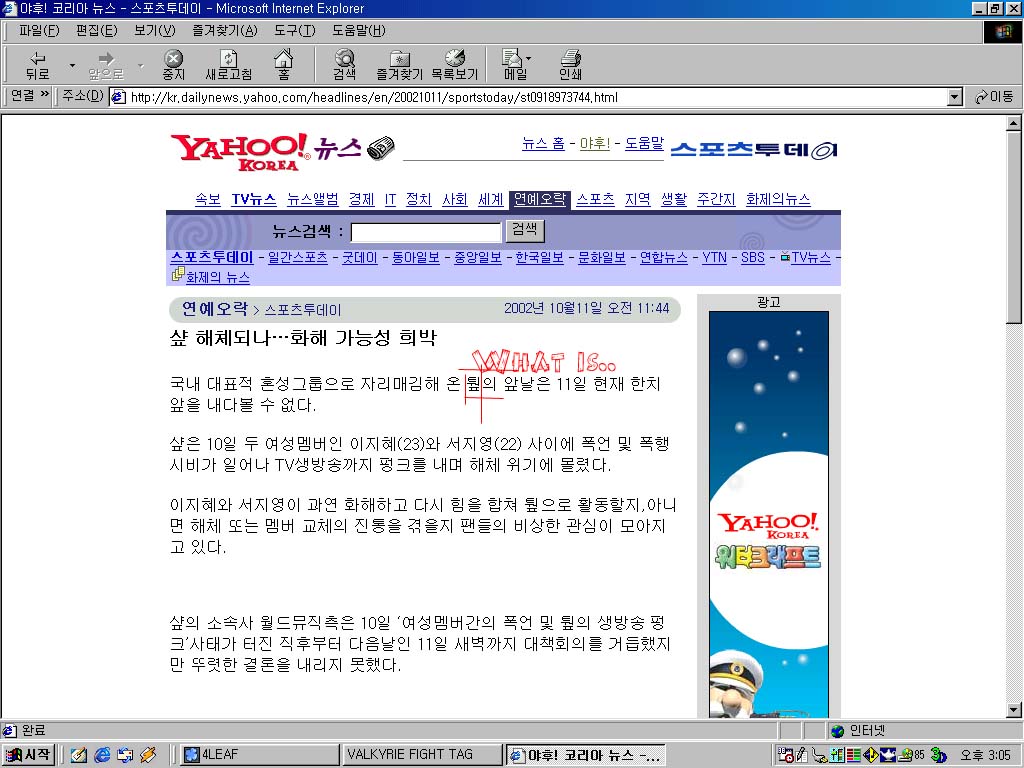Click the 시작 Start button
The height and width of the screenshot is (768, 1024).
coord(28,755)
